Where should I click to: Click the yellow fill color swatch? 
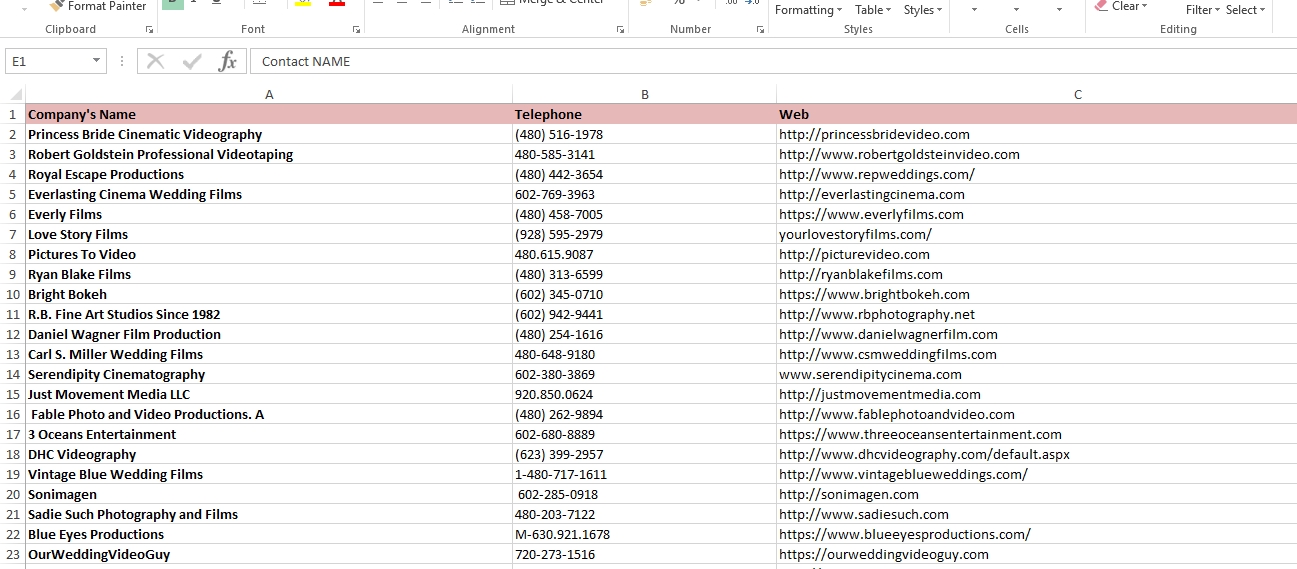point(304,4)
